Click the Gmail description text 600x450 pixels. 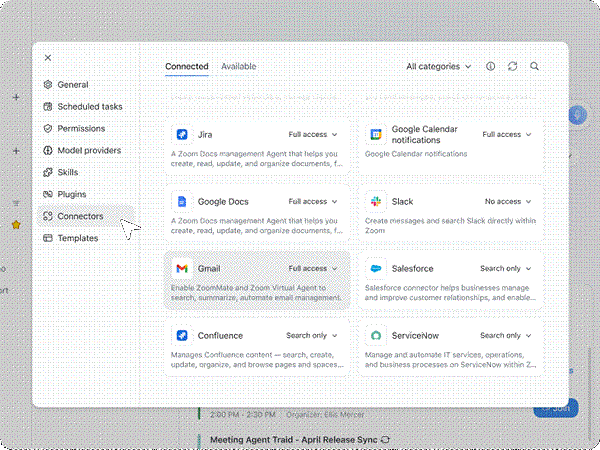(256, 293)
